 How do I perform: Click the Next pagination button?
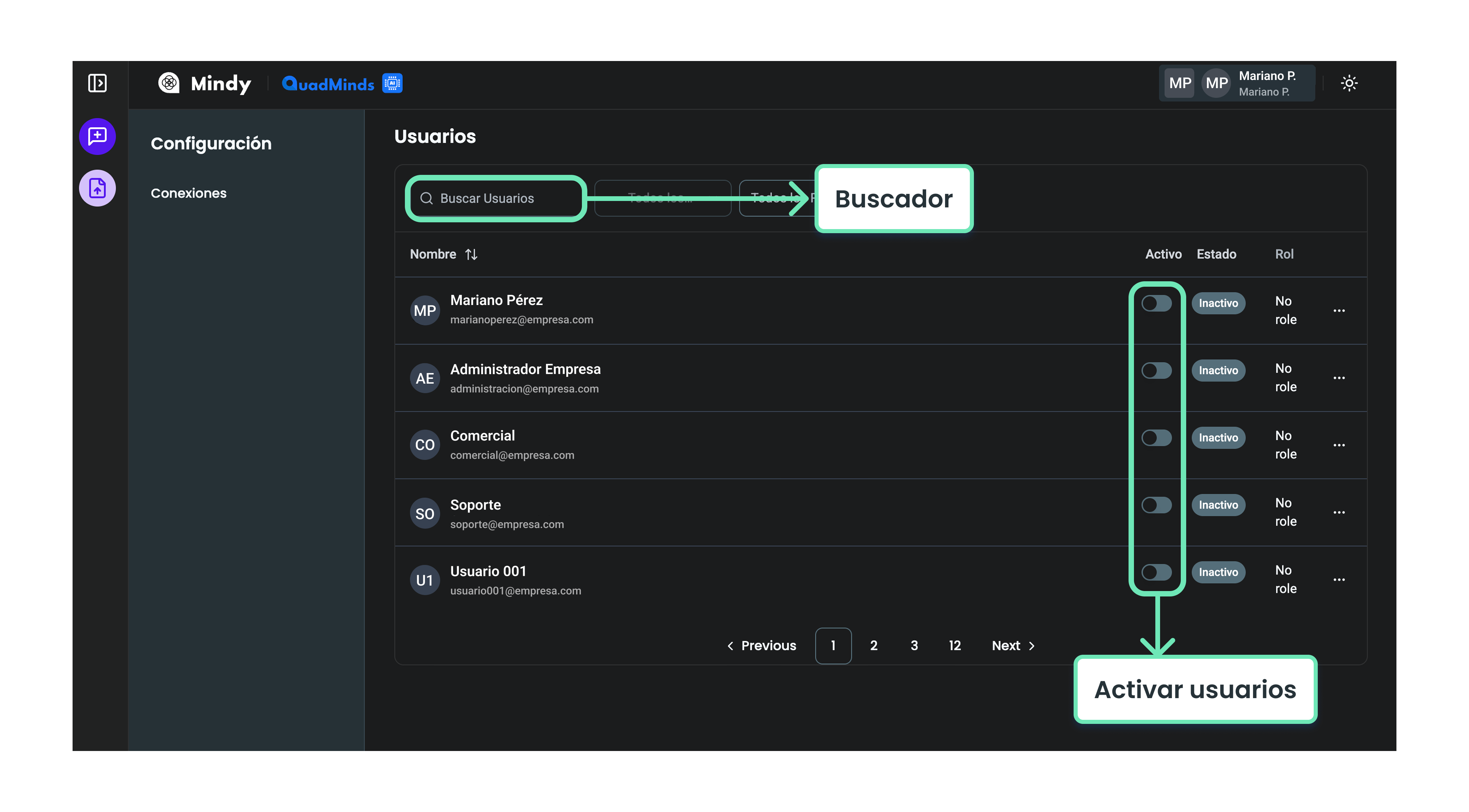click(1013, 646)
